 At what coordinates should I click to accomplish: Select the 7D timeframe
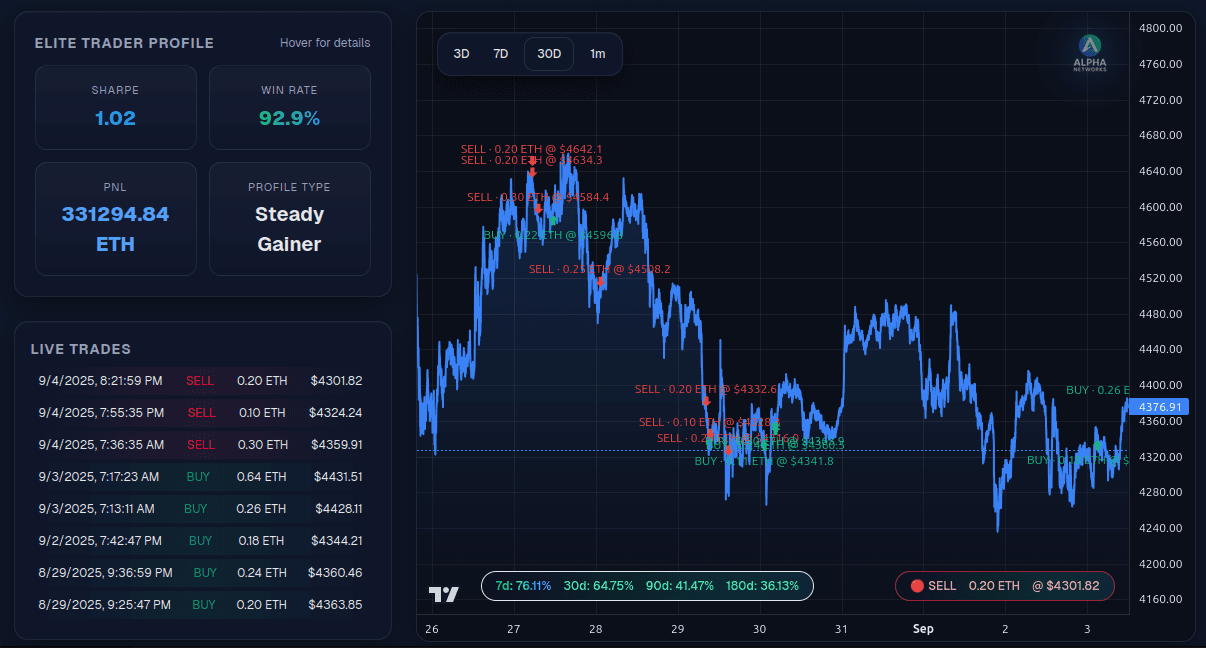coord(501,54)
